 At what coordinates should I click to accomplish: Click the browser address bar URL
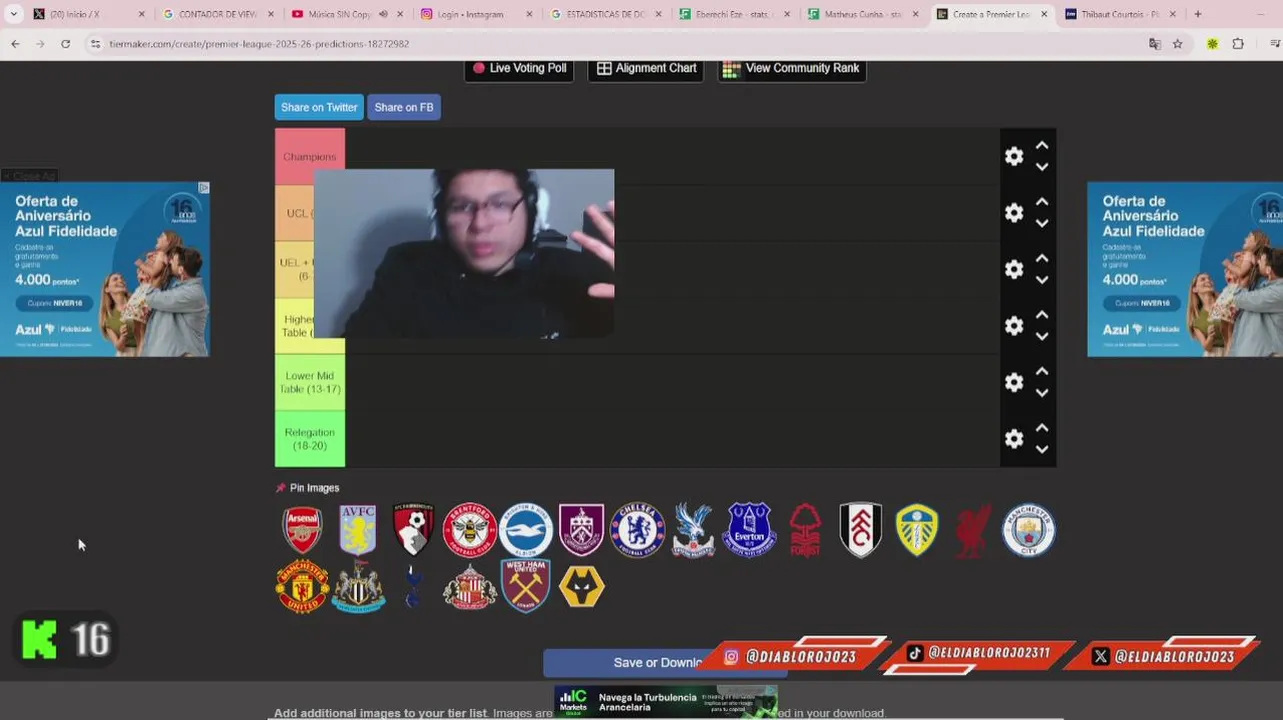coord(259,44)
